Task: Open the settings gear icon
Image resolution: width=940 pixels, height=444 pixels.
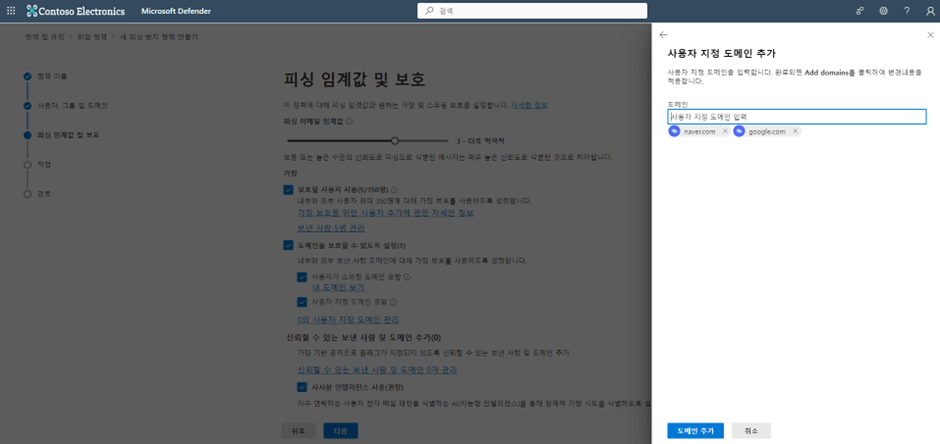Action: coord(883,11)
